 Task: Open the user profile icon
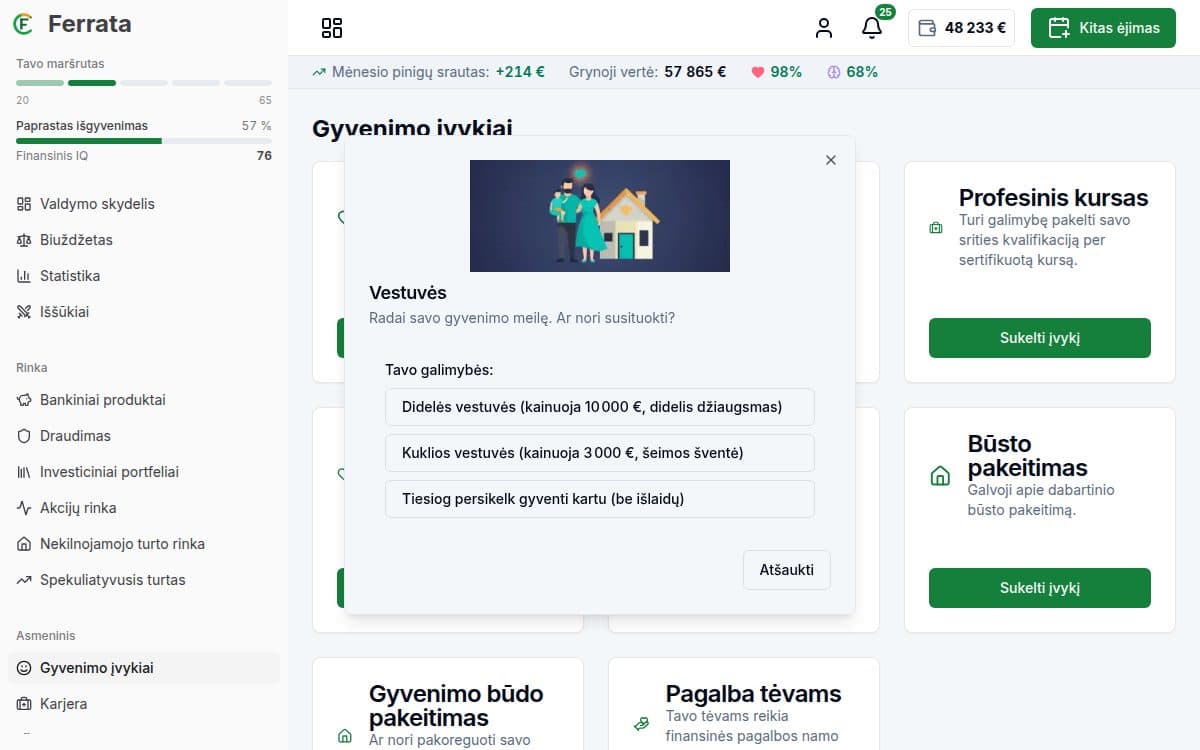(824, 28)
